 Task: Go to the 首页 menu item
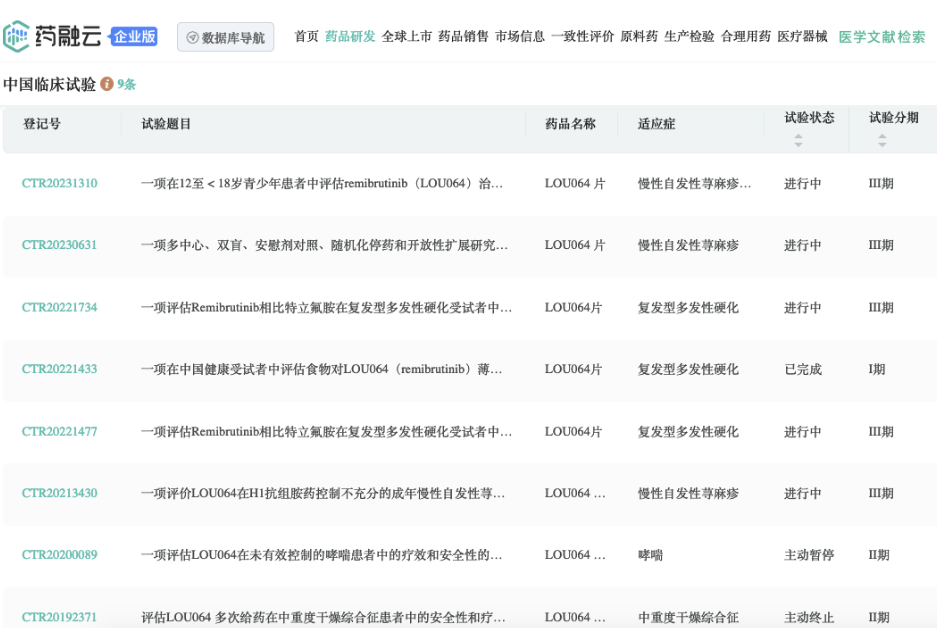click(x=306, y=37)
